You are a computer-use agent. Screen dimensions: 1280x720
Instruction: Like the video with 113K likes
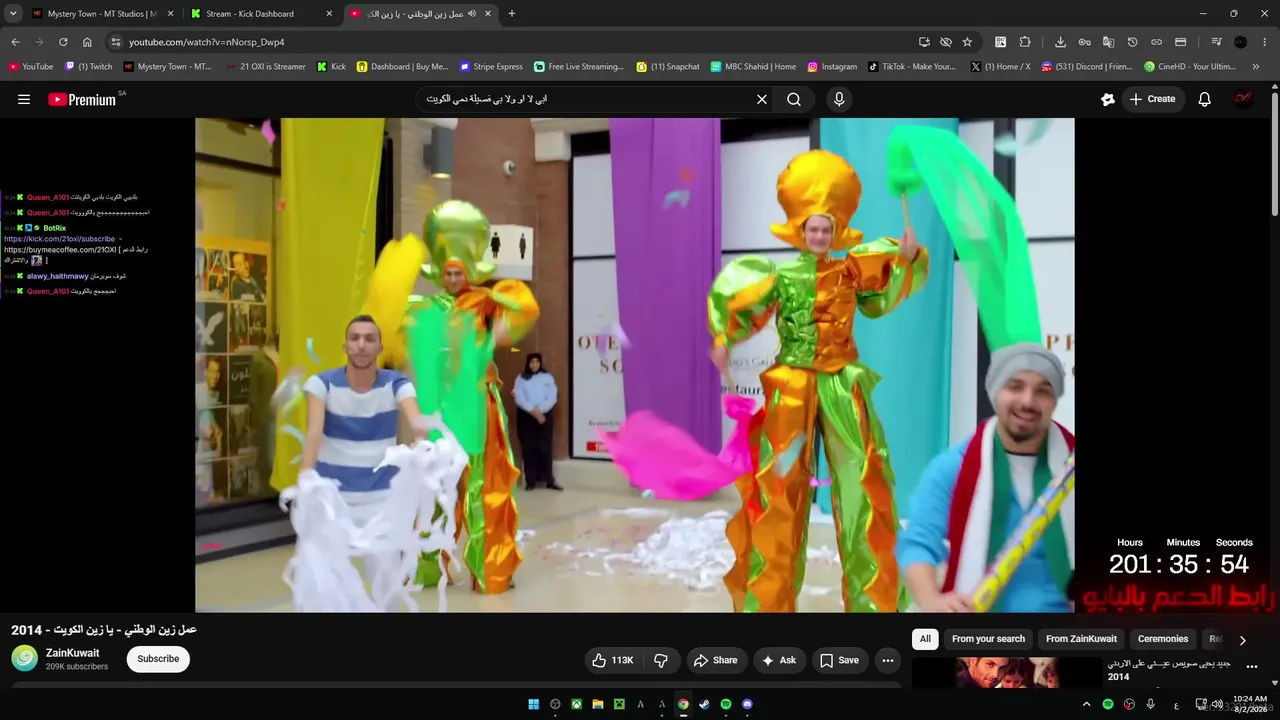(612, 660)
